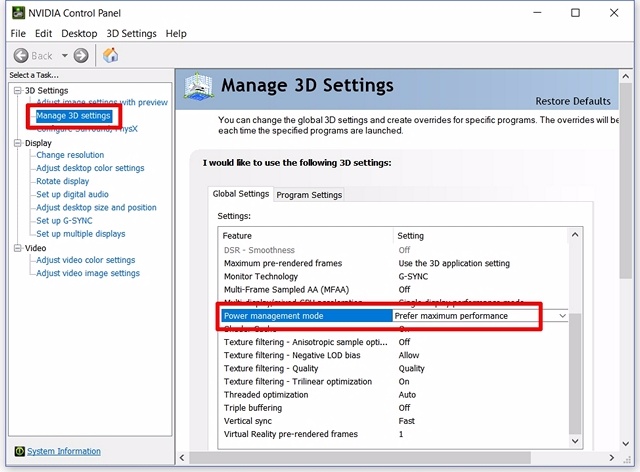Collapse the 3D Settings tree node

(x=16, y=91)
